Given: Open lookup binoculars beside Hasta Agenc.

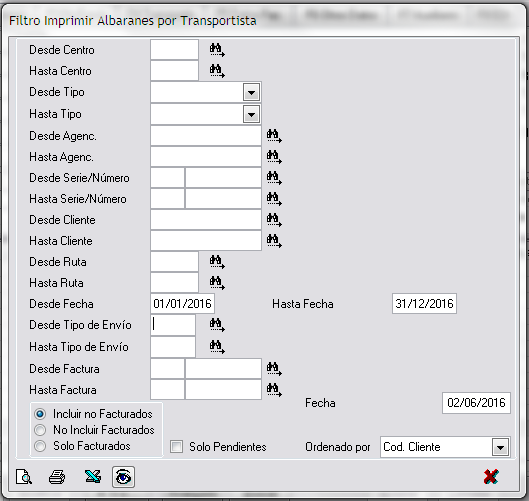Looking at the screenshot, I should coord(274,157).
